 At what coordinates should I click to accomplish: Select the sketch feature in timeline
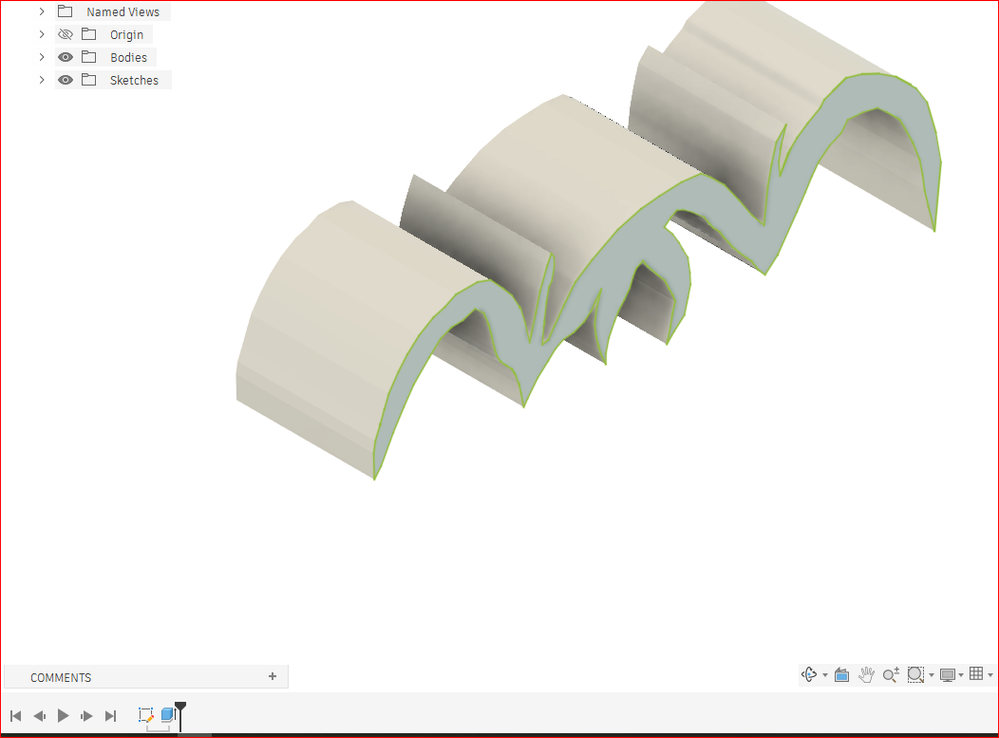146,715
